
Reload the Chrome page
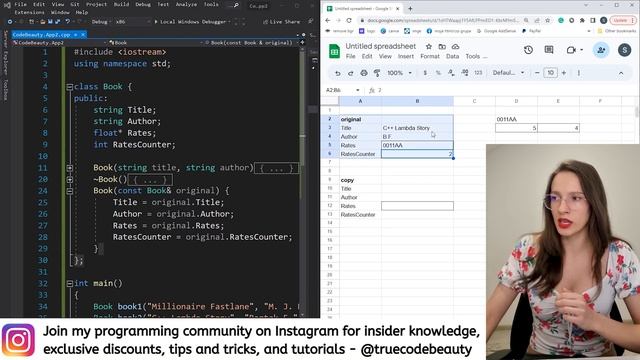[x=349, y=20]
